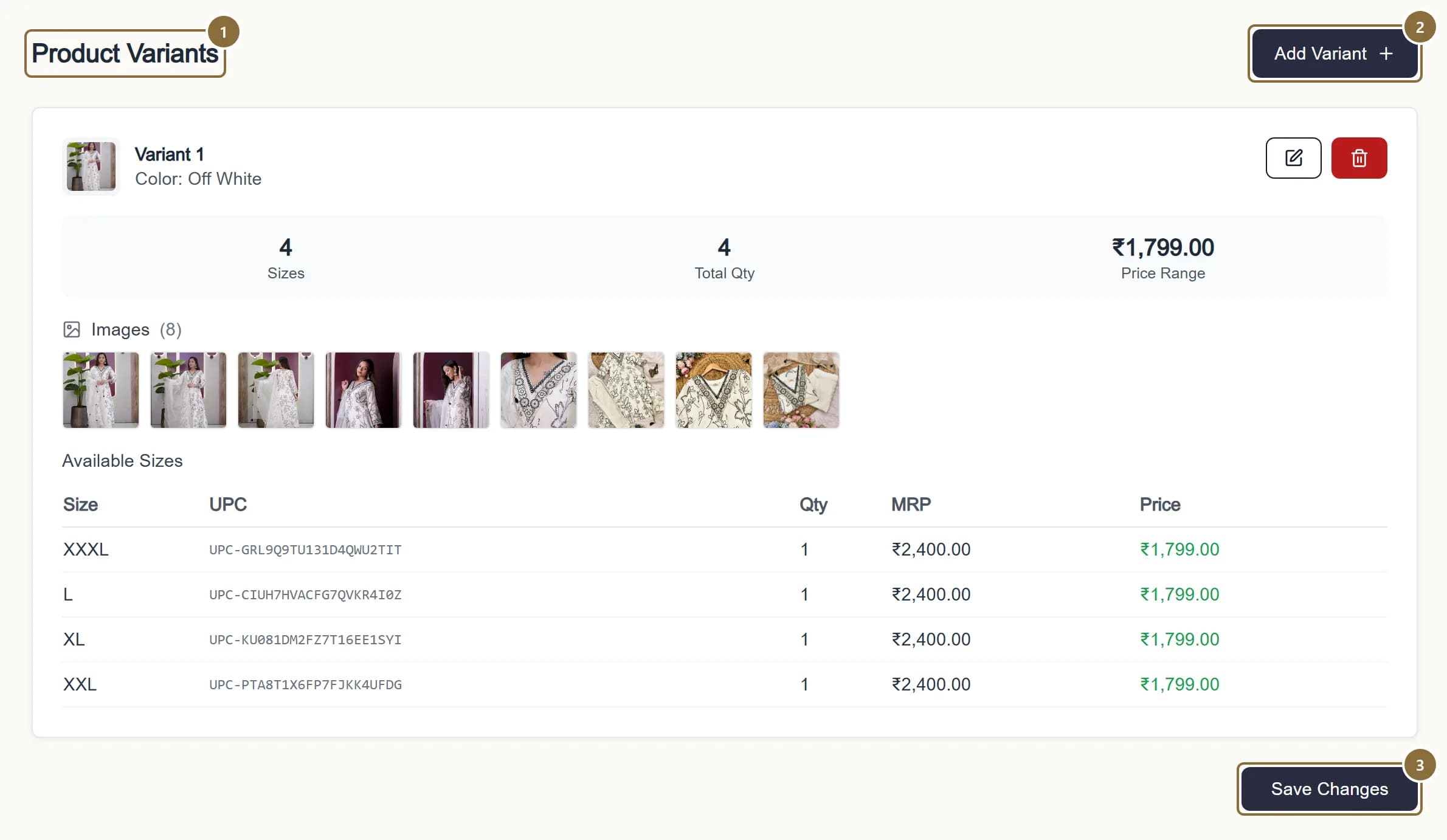Click the UPC column header
The height and width of the screenshot is (840, 1447).
coord(228,504)
